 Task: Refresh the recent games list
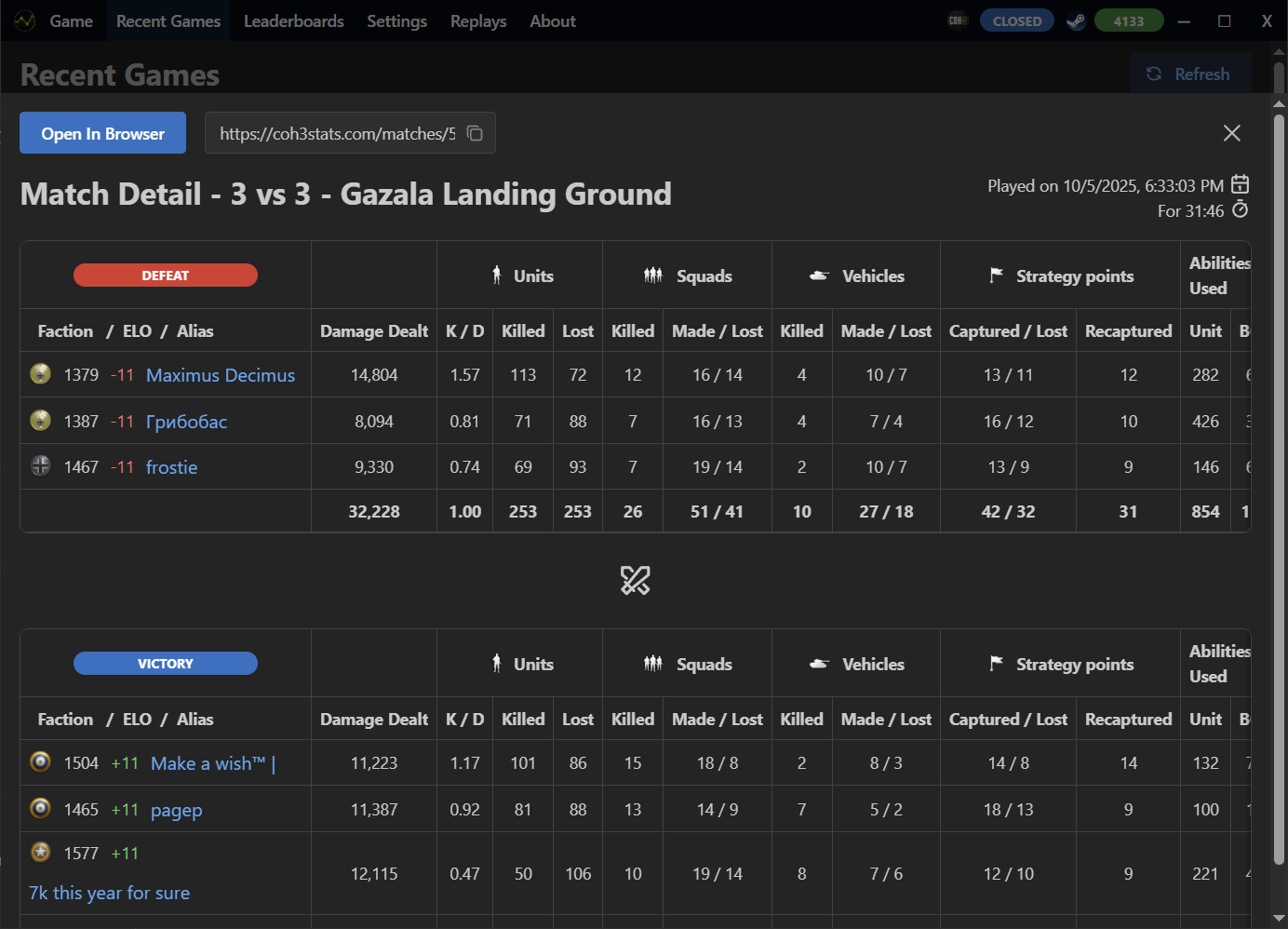click(1189, 74)
